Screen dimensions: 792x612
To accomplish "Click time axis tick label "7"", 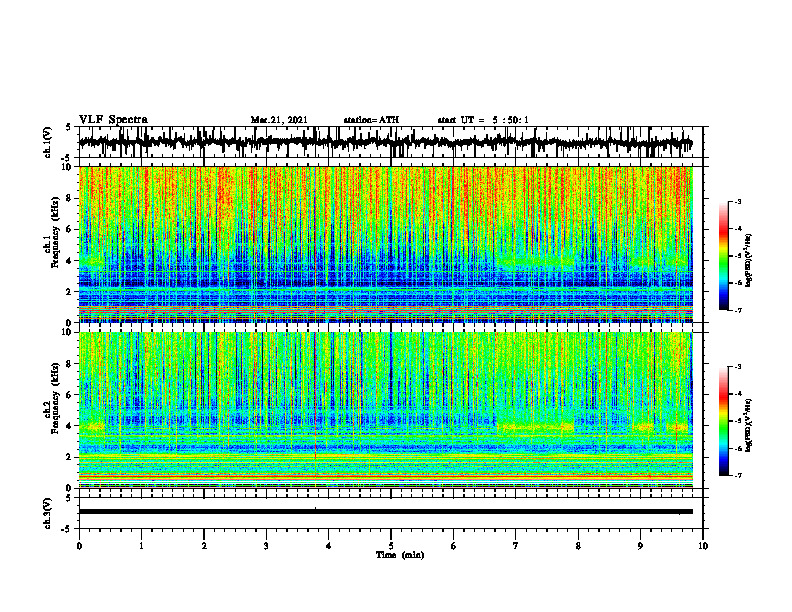I will [x=516, y=546].
